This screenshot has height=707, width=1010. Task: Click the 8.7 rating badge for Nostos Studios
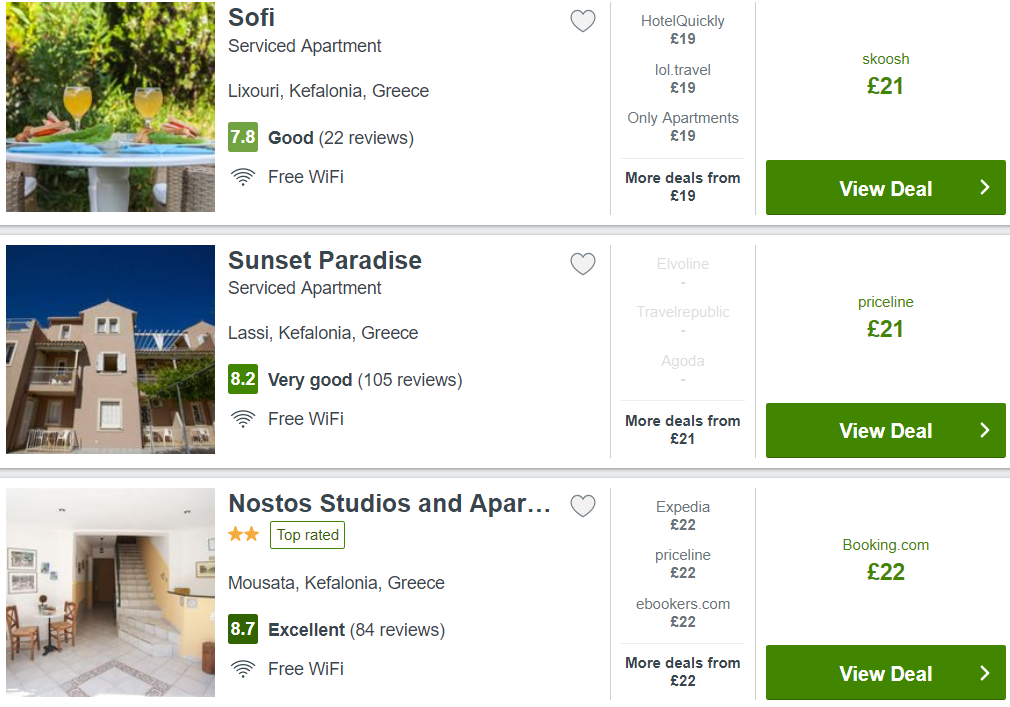click(x=243, y=629)
